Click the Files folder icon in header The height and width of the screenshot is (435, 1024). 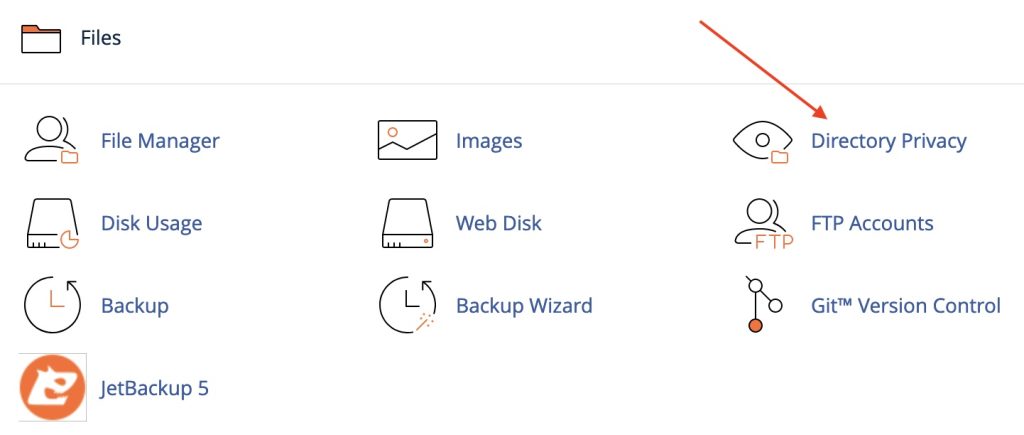(41, 39)
